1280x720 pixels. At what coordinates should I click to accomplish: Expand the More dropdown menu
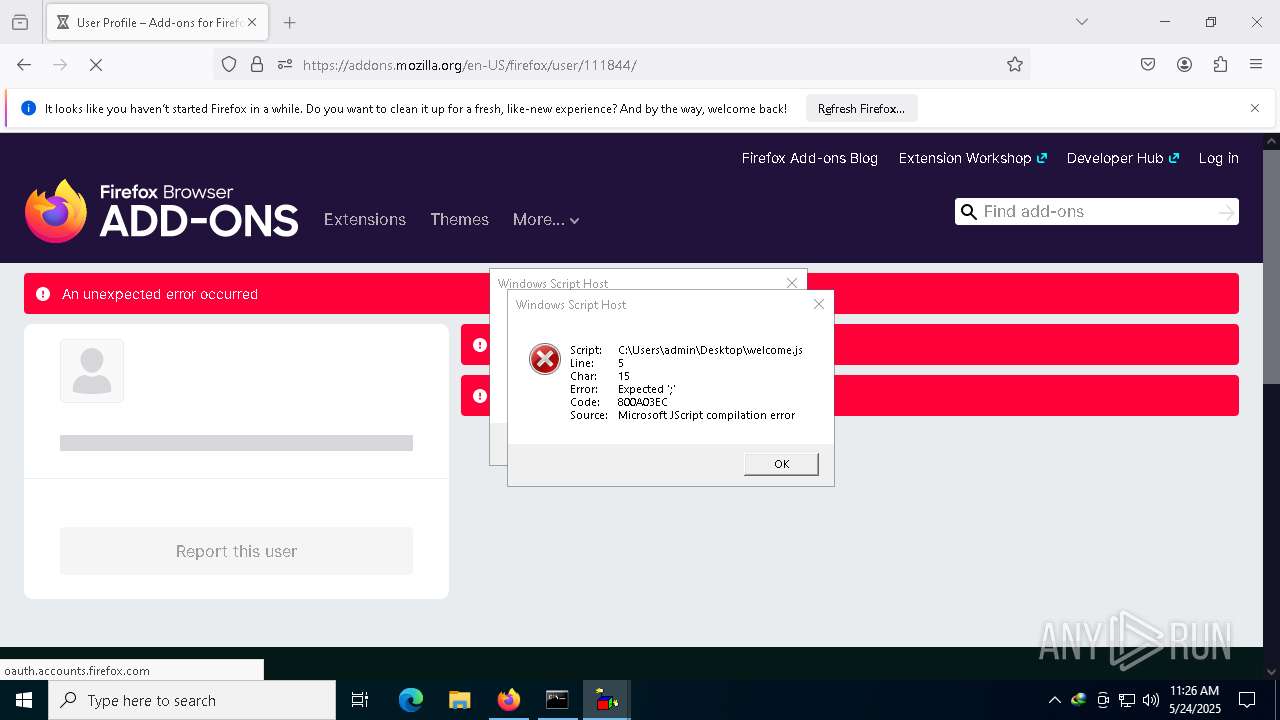(546, 219)
